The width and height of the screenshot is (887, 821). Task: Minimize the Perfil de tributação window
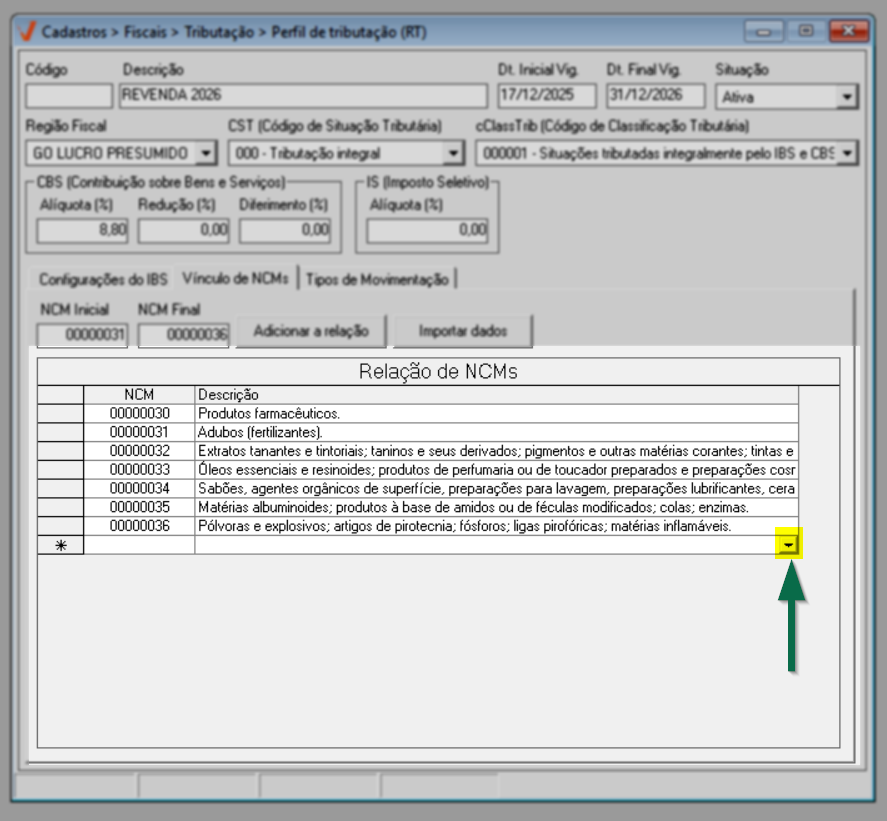coord(769,32)
